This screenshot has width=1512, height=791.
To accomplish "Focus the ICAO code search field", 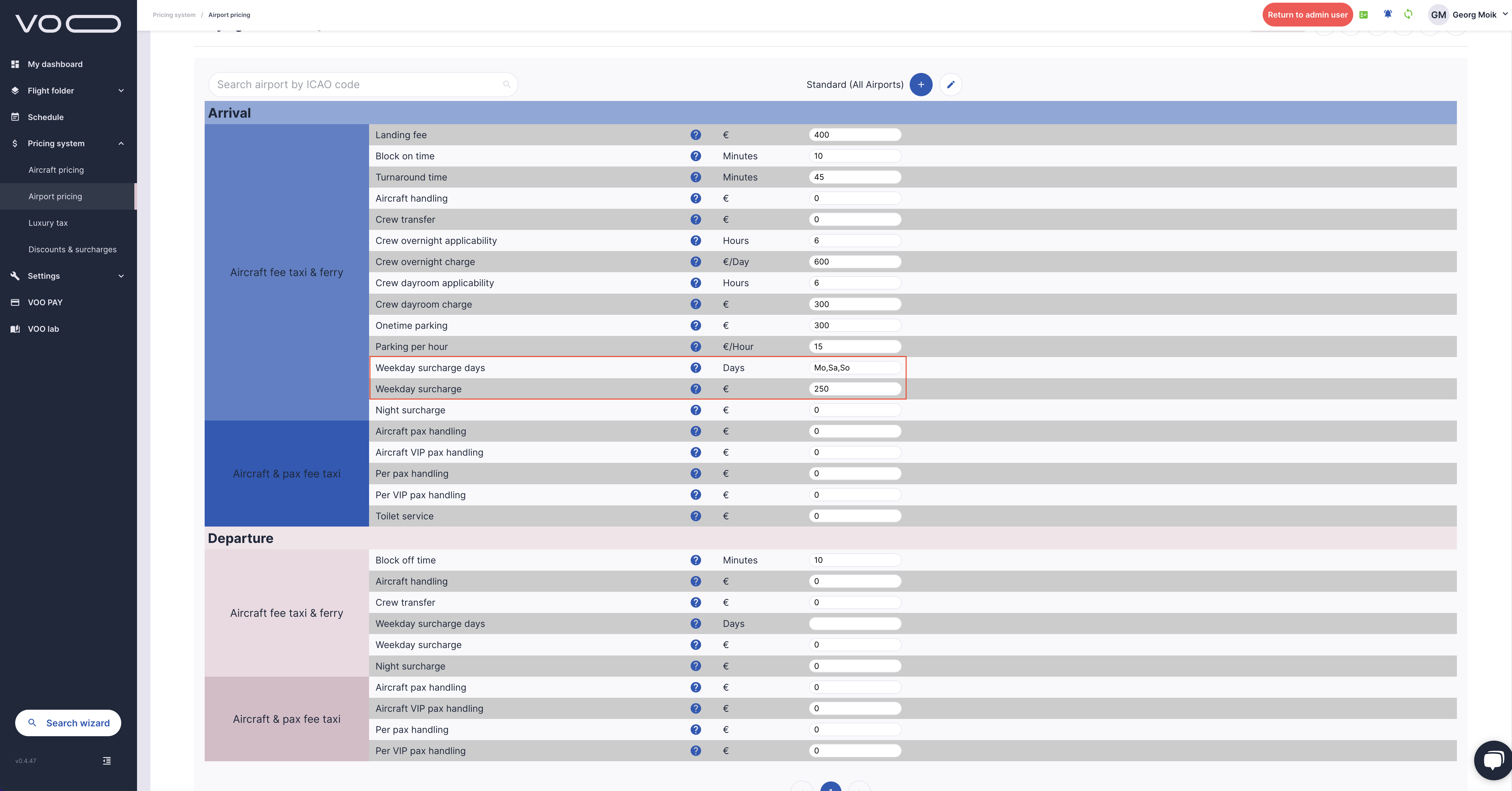I will (363, 85).
